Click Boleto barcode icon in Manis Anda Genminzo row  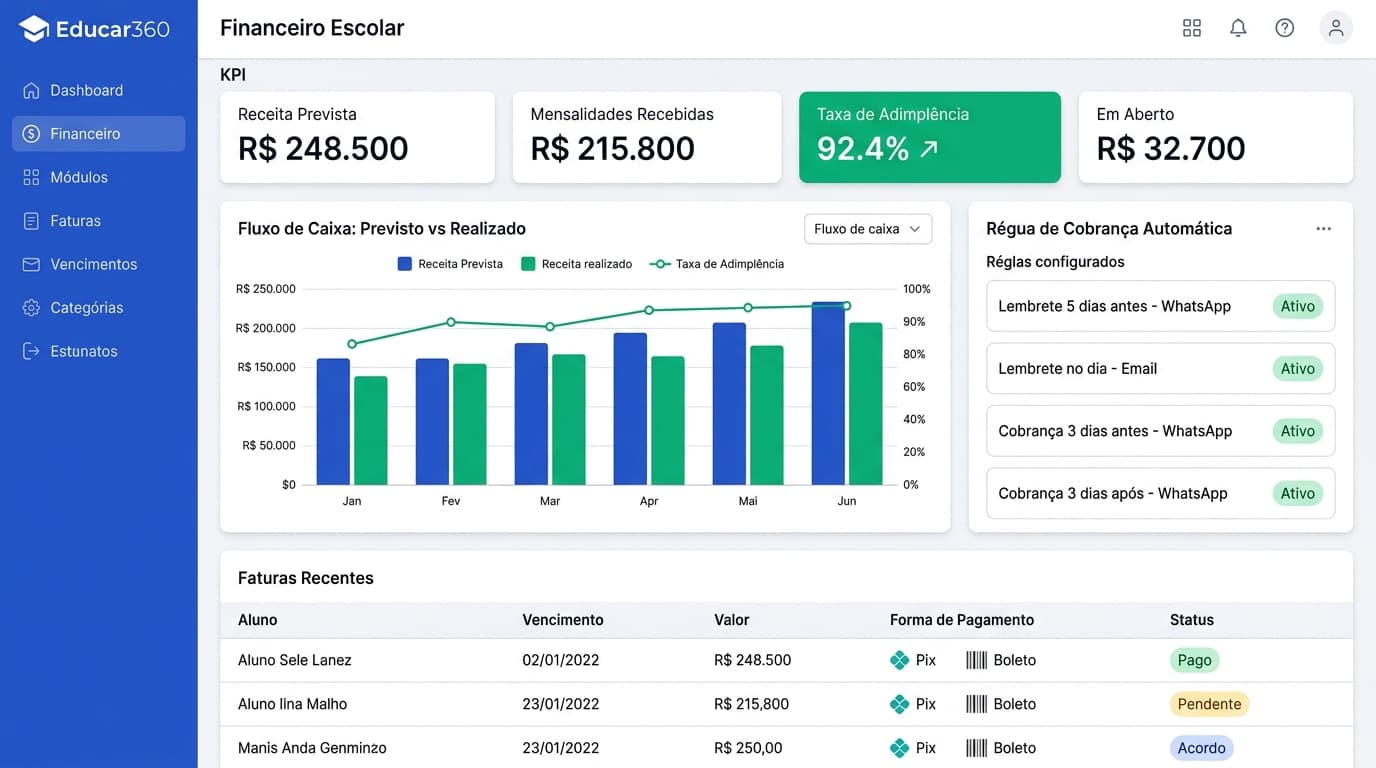[x=976, y=748]
